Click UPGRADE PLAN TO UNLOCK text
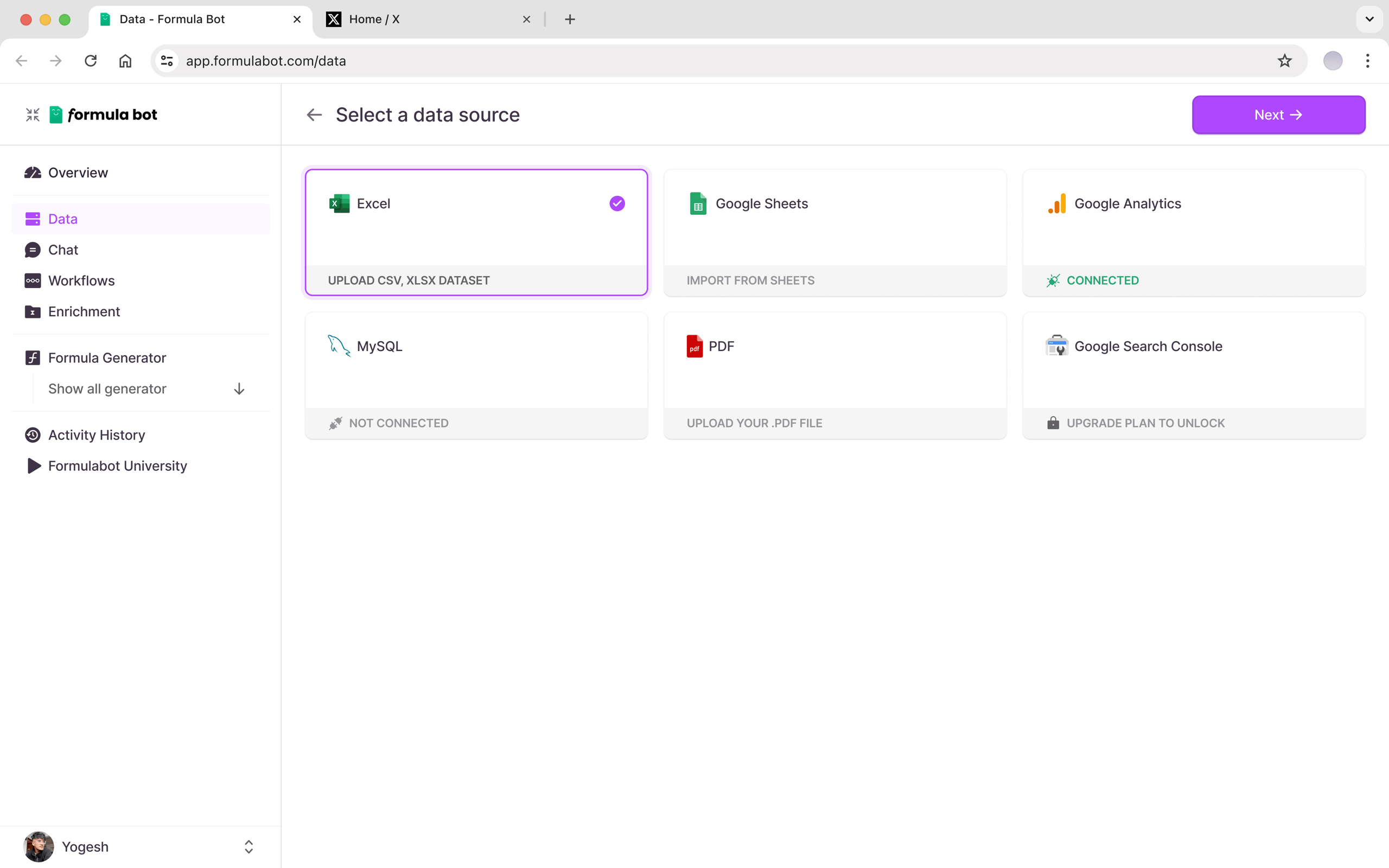This screenshot has height=868, width=1389. (1145, 423)
